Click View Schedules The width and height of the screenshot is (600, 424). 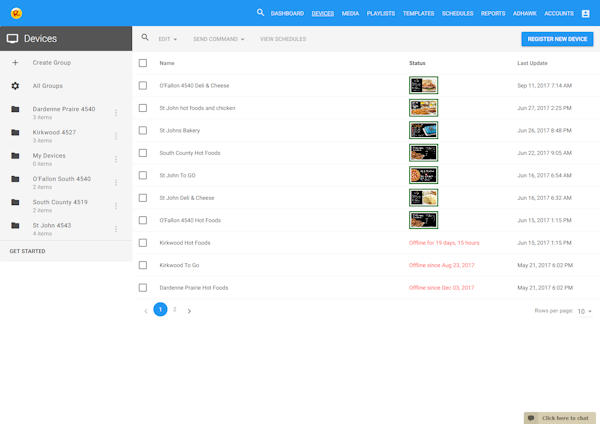(283, 39)
